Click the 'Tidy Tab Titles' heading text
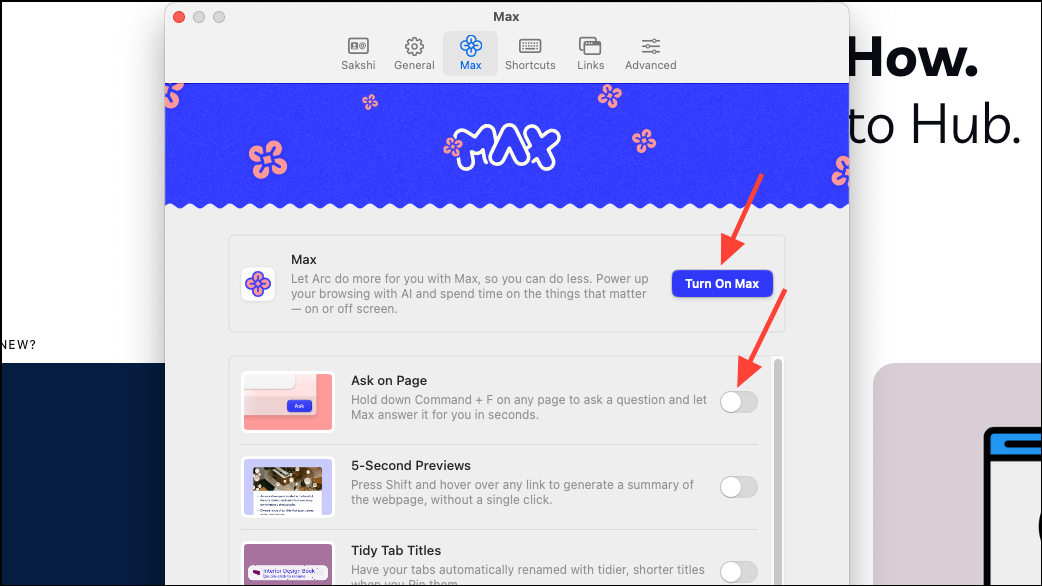The image size is (1042, 586). 396,551
